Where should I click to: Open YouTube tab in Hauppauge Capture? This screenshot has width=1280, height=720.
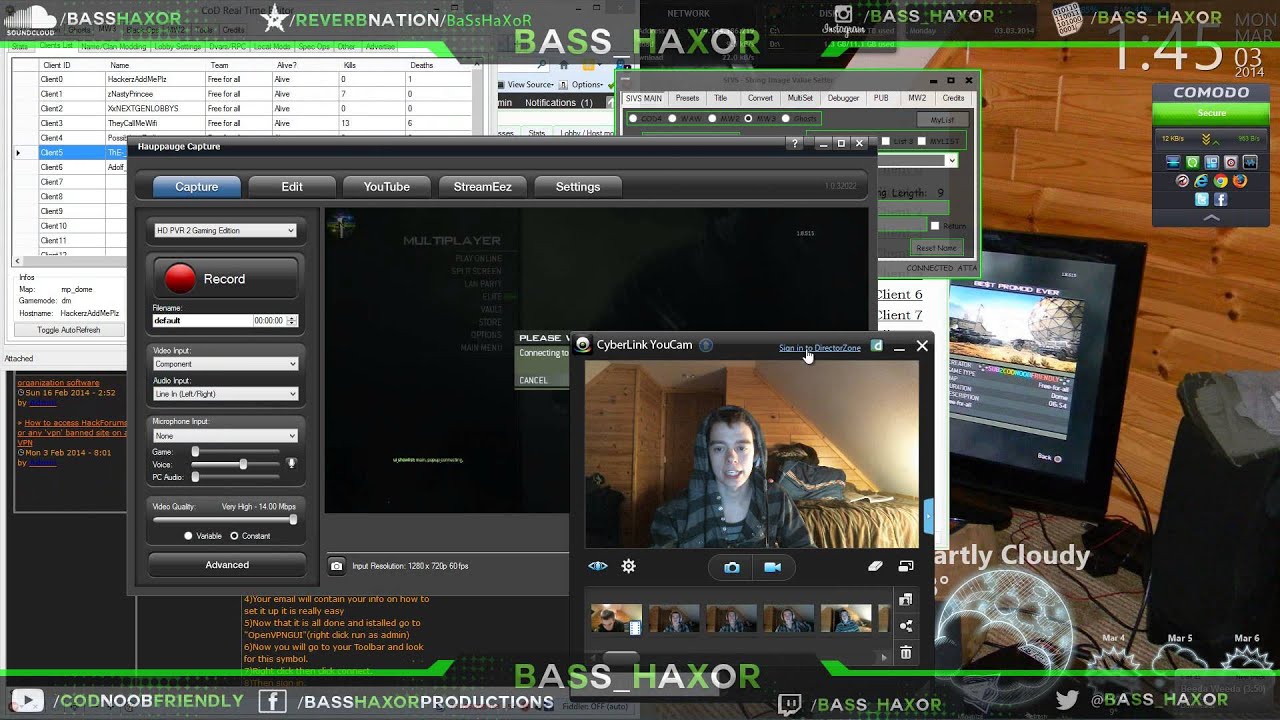click(x=387, y=187)
